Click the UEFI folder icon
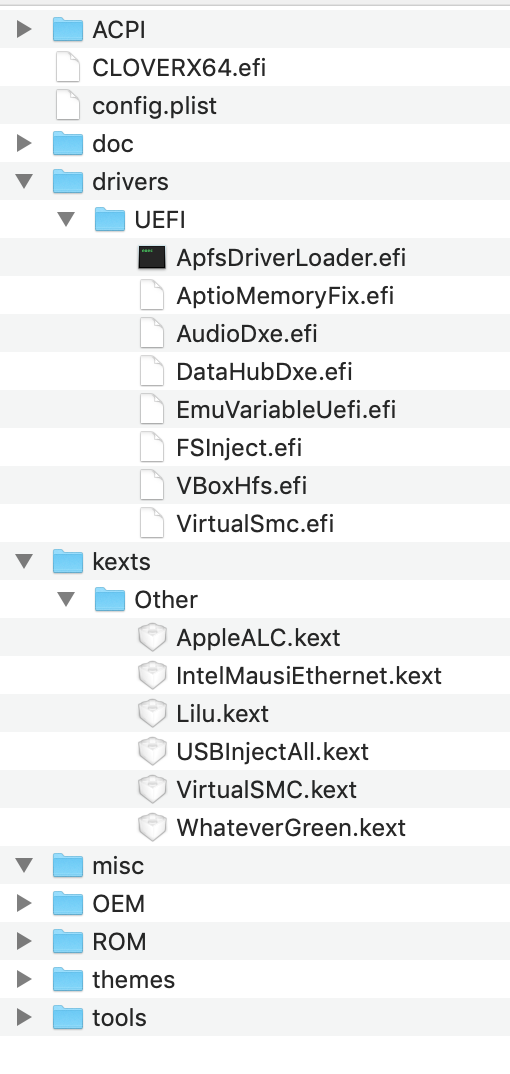This screenshot has width=510, height=1074. click(x=110, y=220)
